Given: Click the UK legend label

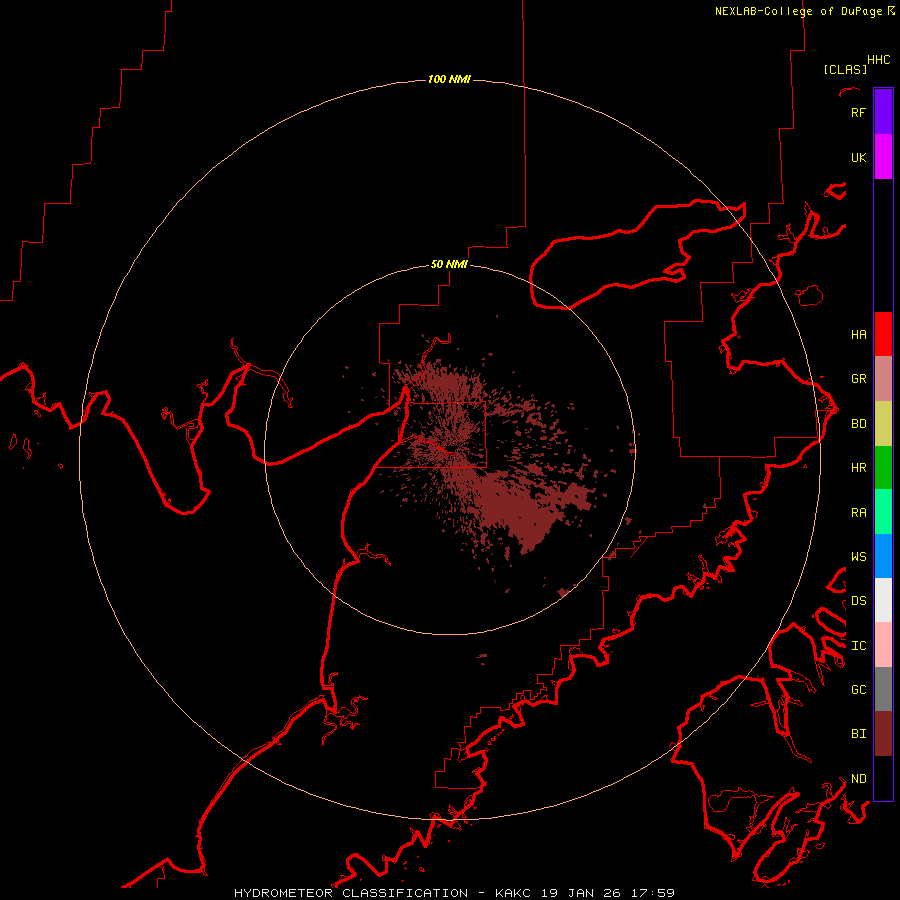Looking at the screenshot, I should (858, 158).
